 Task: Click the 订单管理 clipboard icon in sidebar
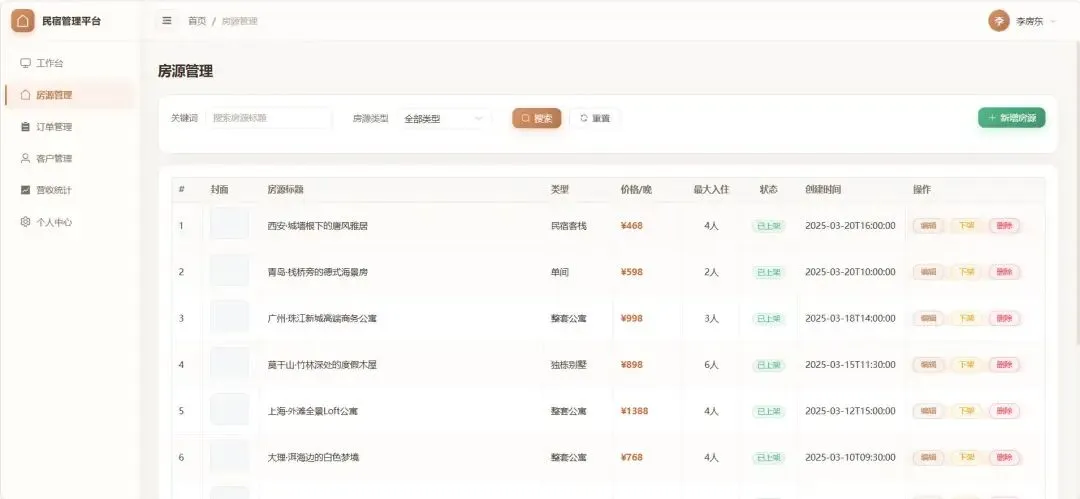25,127
